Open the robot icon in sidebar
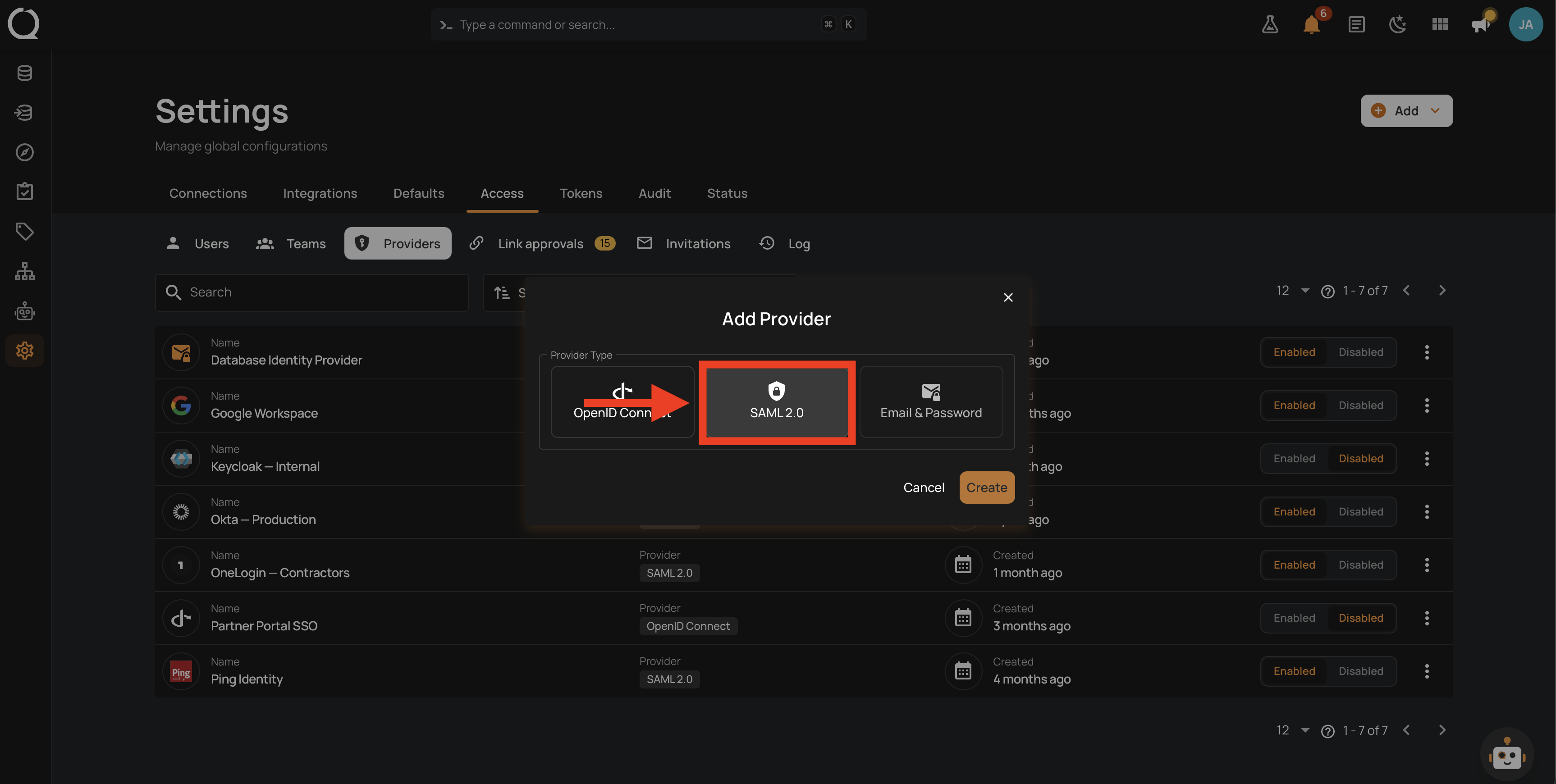Image resolution: width=1556 pixels, height=784 pixels. (x=25, y=311)
